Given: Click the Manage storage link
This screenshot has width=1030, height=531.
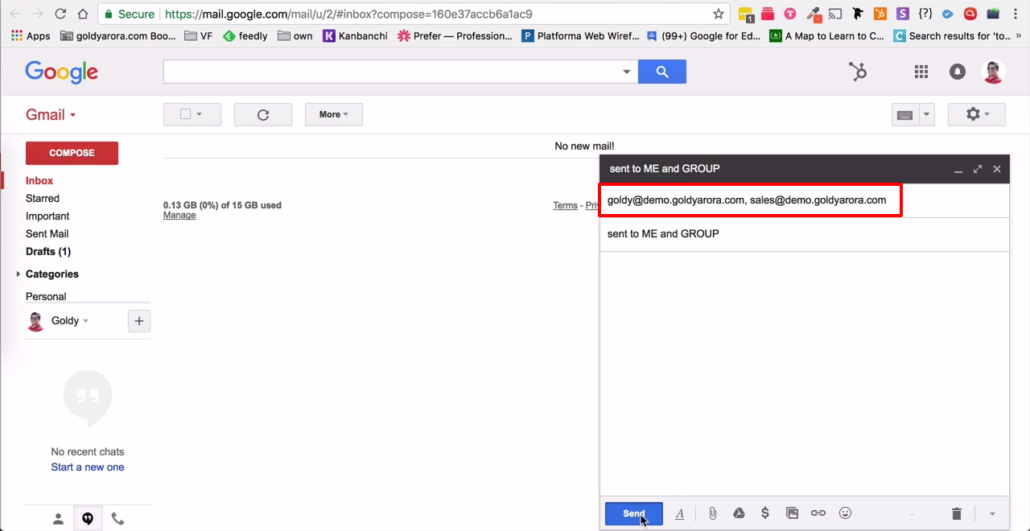Looking at the screenshot, I should [179, 216].
